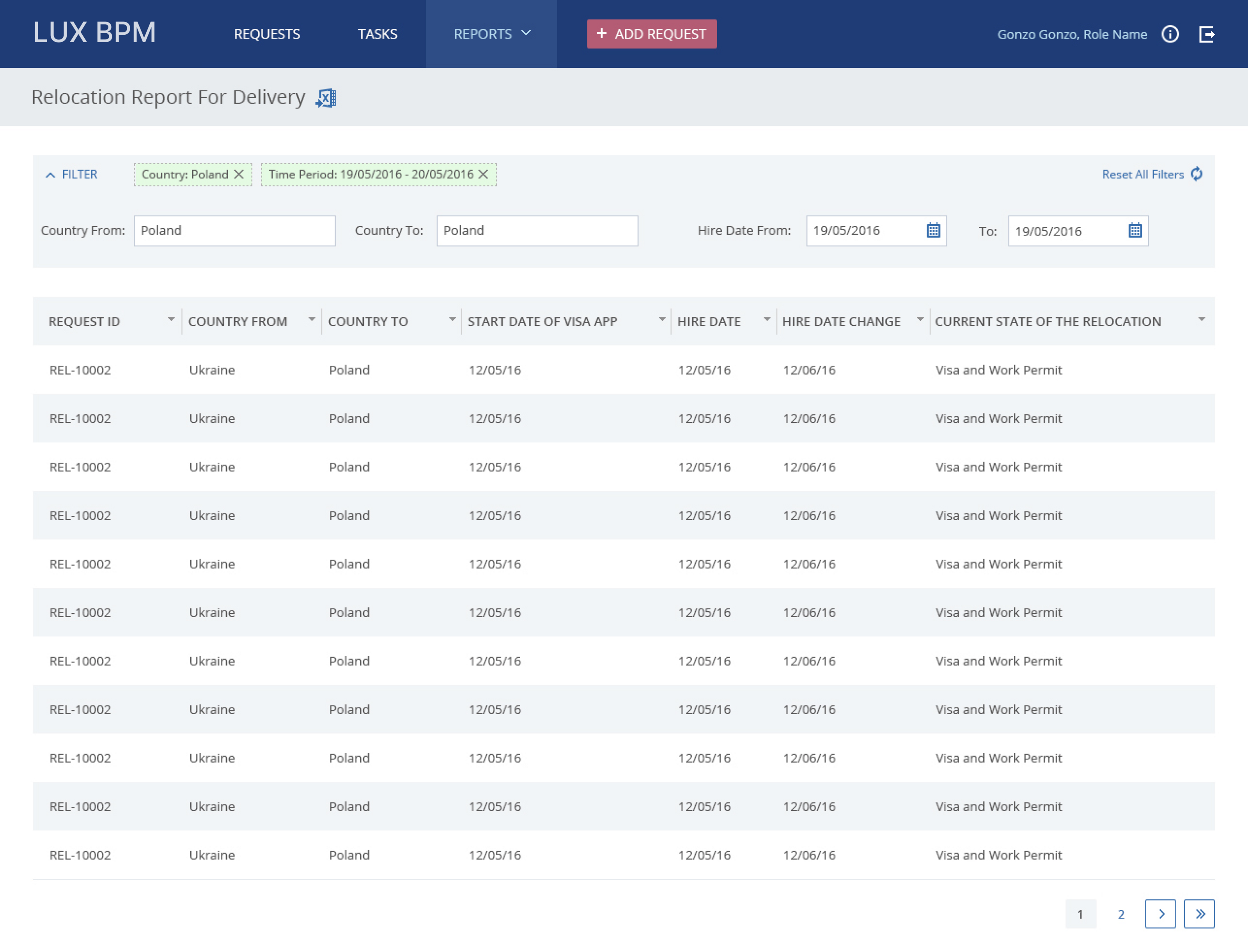Click the info icon in header
1248x952 pixels.
coord(1170,34)
